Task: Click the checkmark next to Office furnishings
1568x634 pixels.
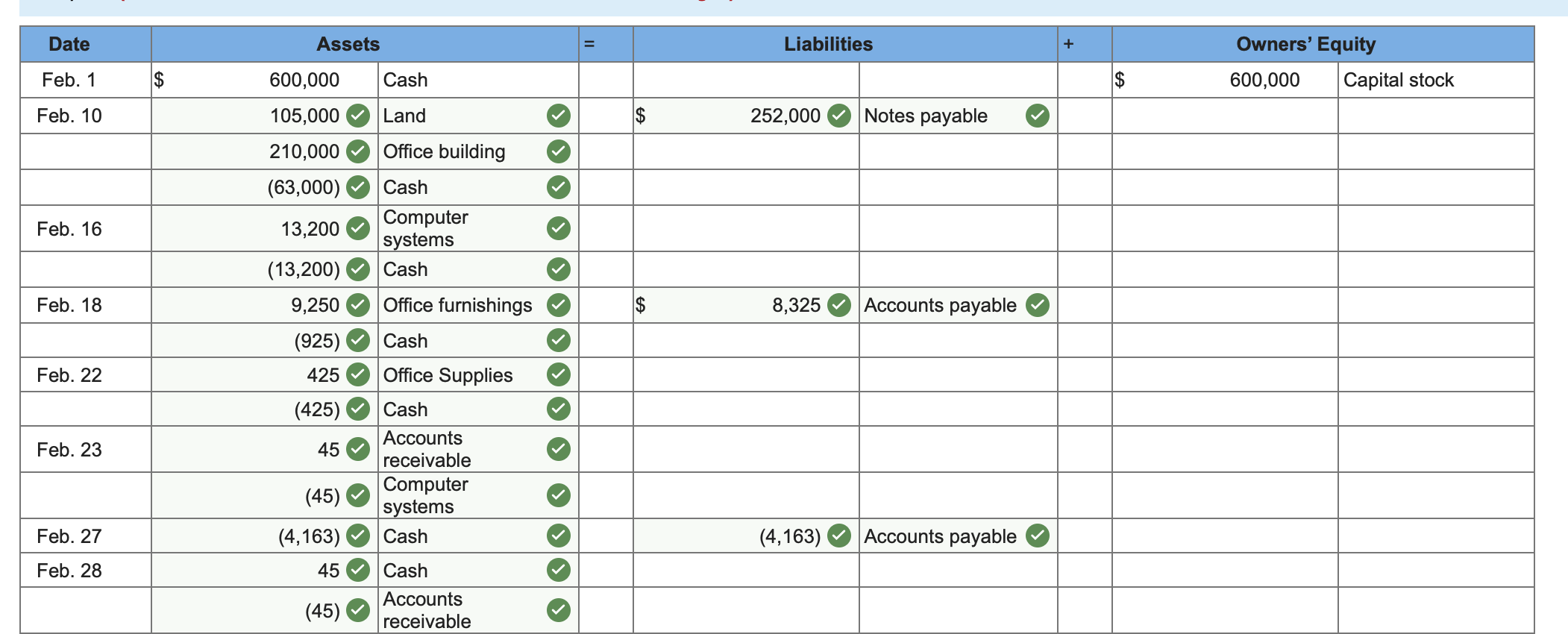Action: 559,305
